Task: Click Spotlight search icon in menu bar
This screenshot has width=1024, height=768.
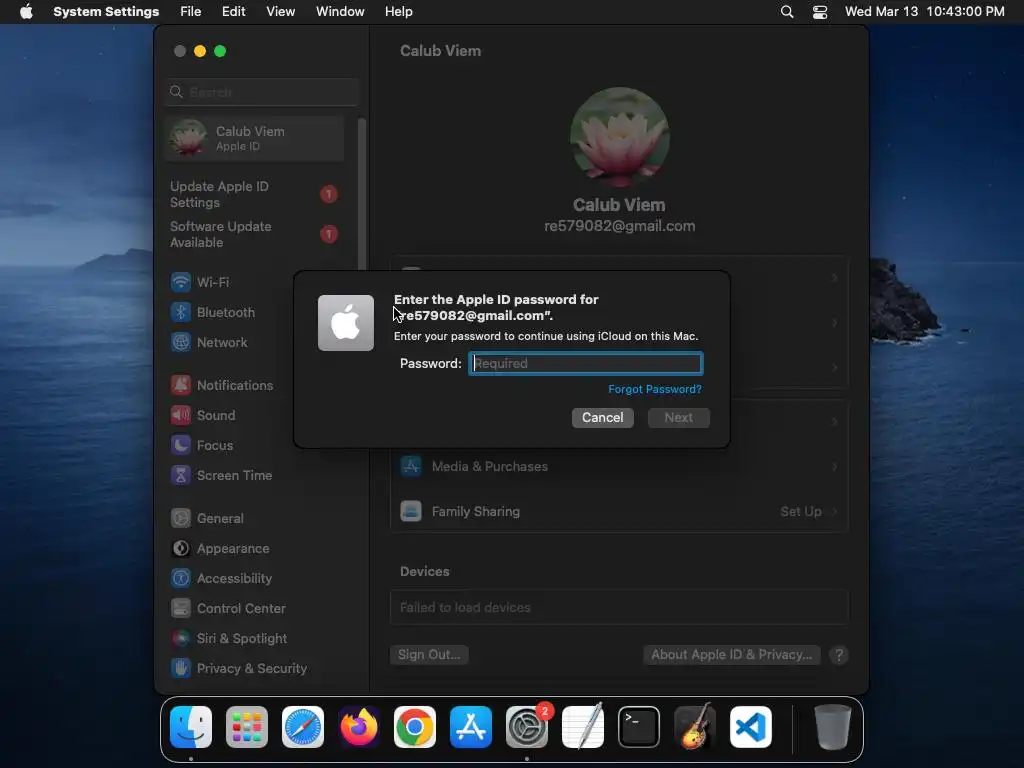Action: (x=787, y=12)
